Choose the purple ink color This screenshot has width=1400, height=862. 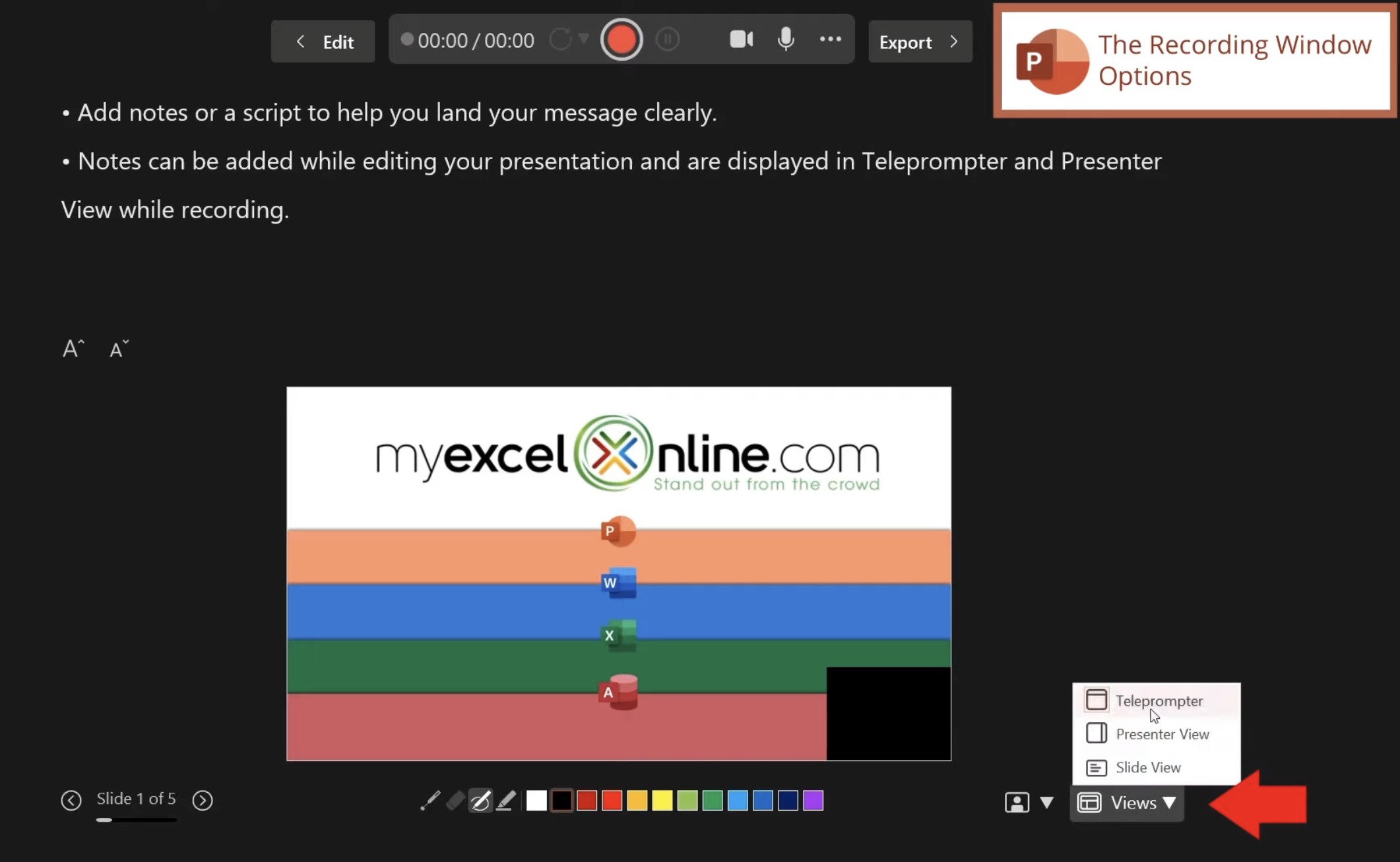[x=813, y=801]
